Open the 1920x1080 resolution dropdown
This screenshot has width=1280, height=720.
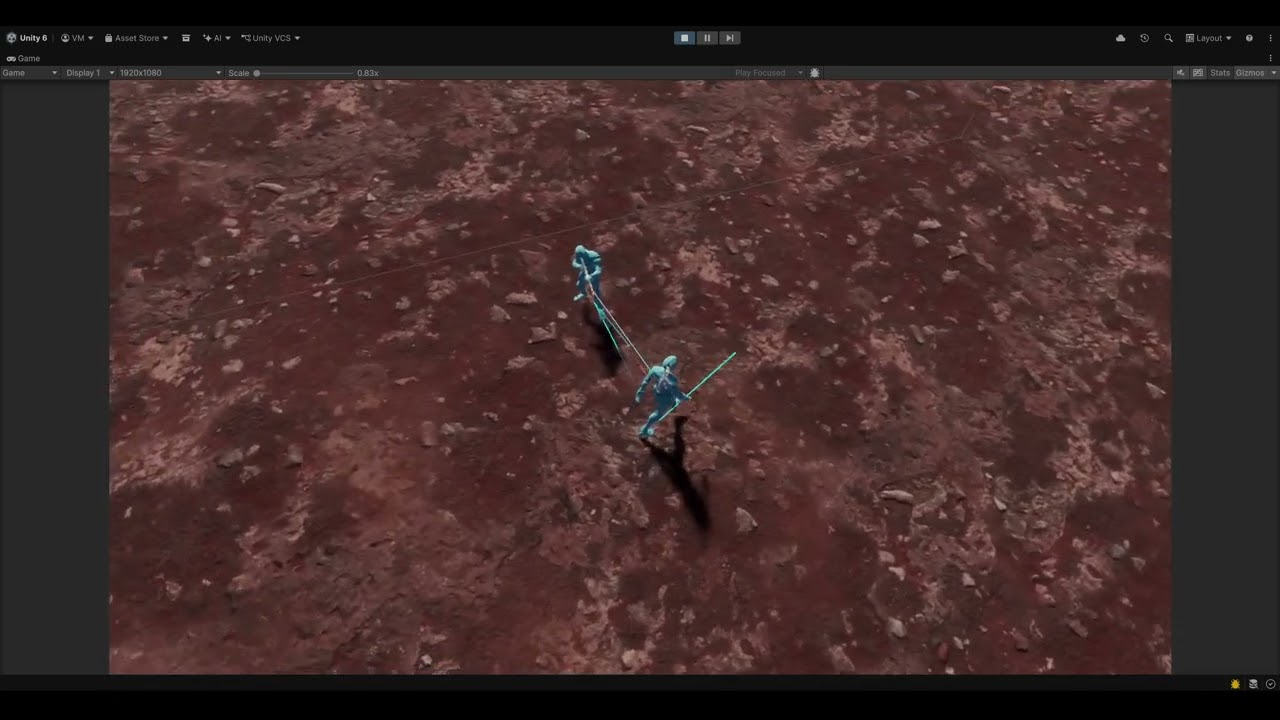click(x=170, y=73)
